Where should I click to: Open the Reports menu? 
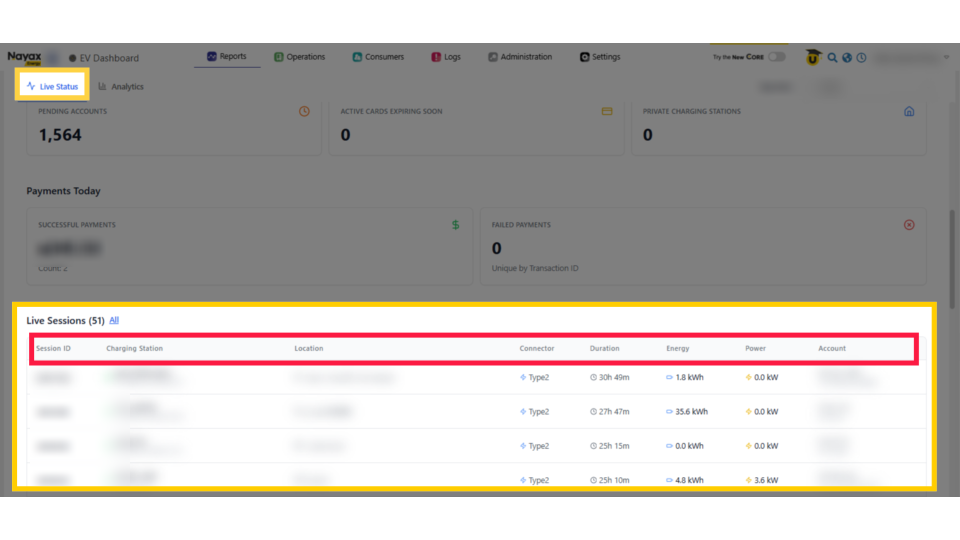point(227,57)
